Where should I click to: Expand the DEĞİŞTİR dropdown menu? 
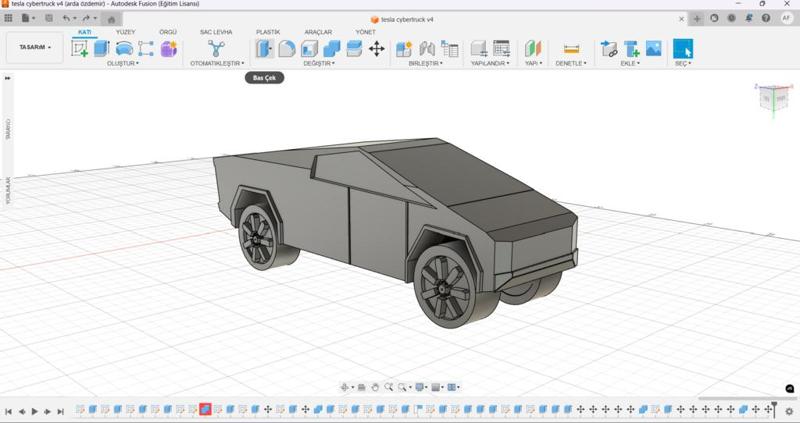[320, 63]
